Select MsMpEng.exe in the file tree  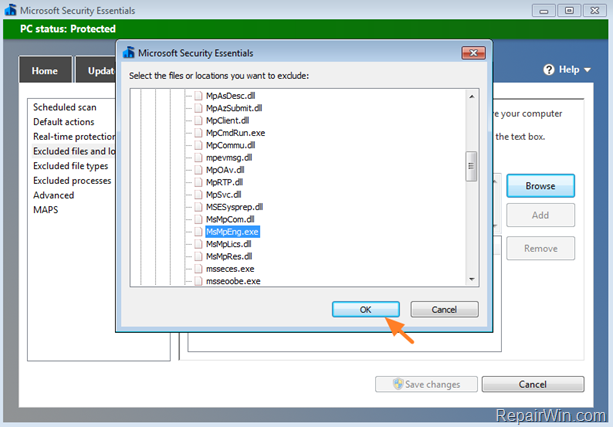click(x=232, y=232)
